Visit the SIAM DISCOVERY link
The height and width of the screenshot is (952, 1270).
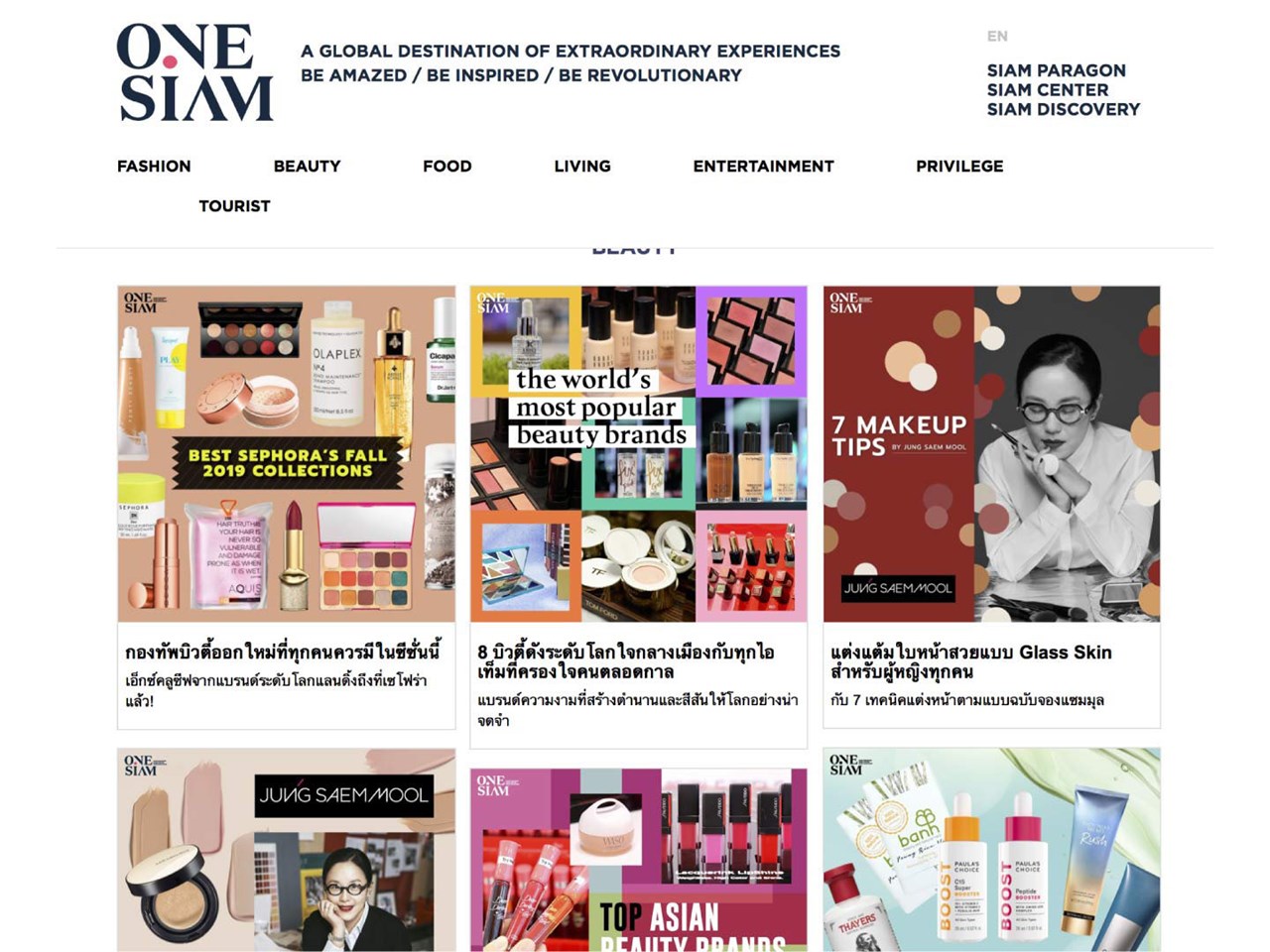coord(1063,109)
